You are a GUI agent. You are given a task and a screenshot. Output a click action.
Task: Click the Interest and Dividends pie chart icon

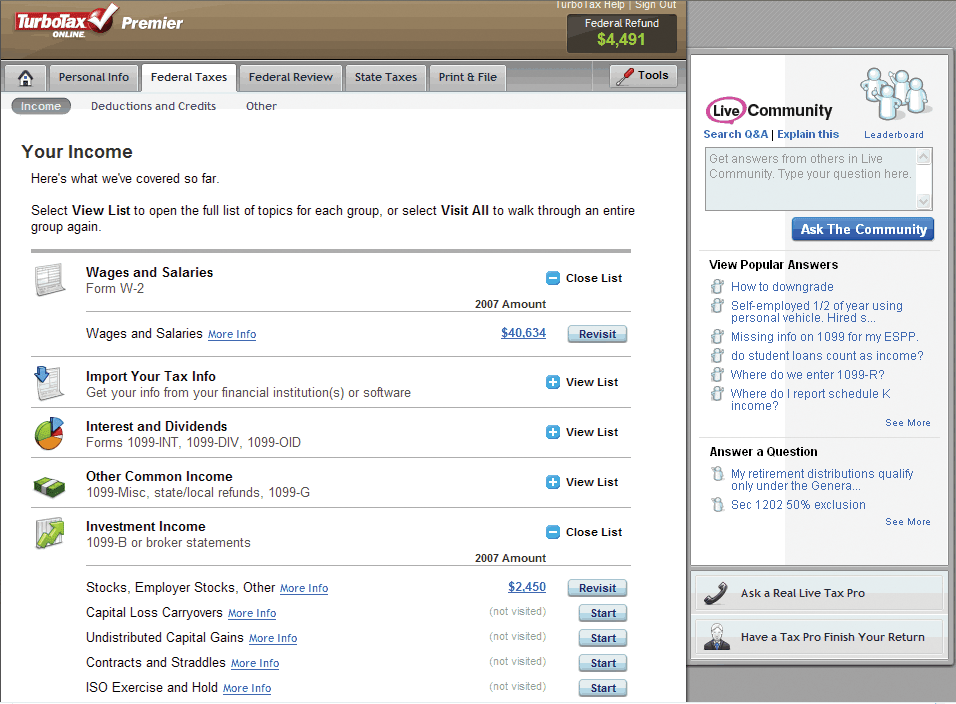[49, 433]
